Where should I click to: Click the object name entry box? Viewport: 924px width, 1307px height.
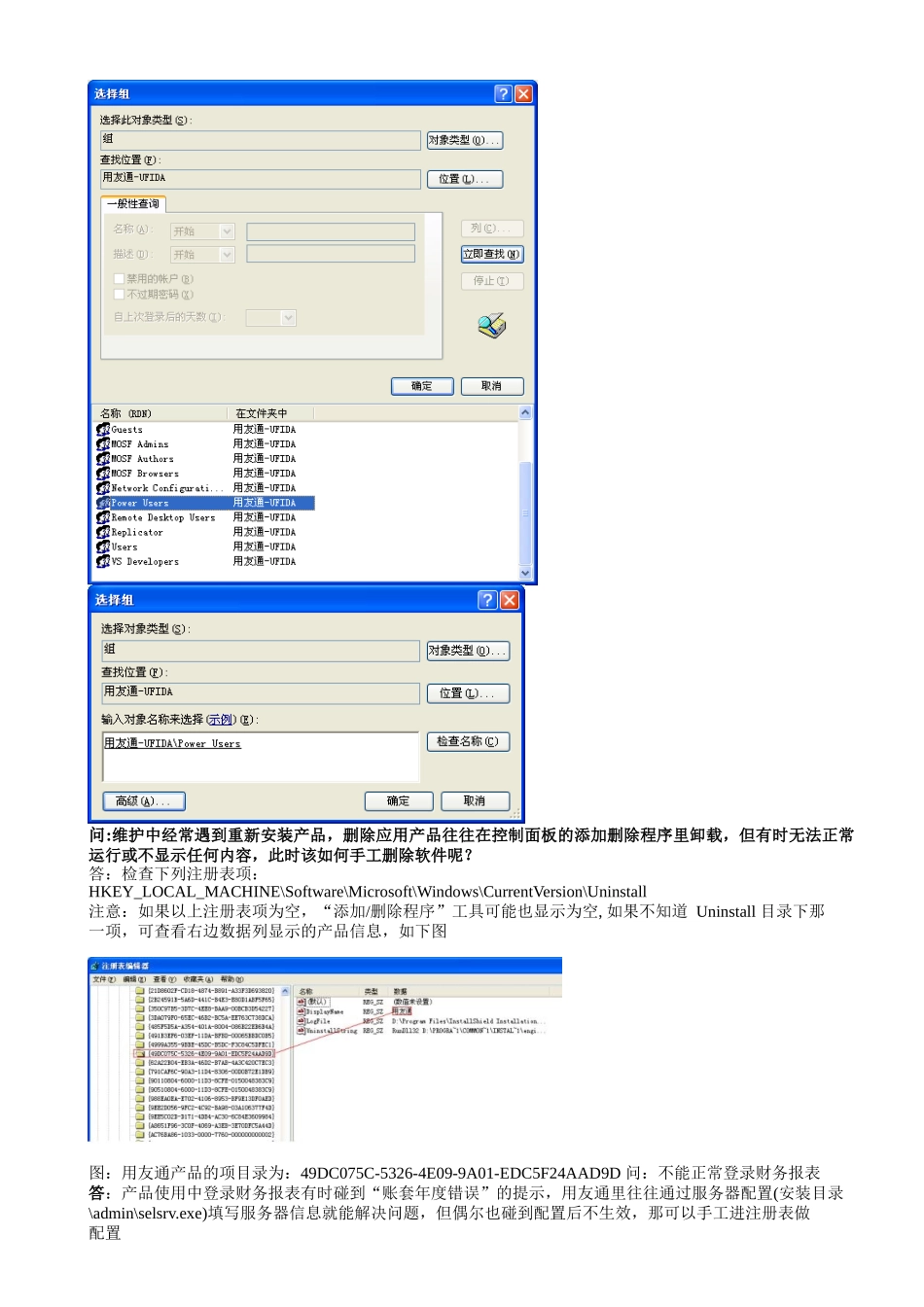[x=261, y=758]
